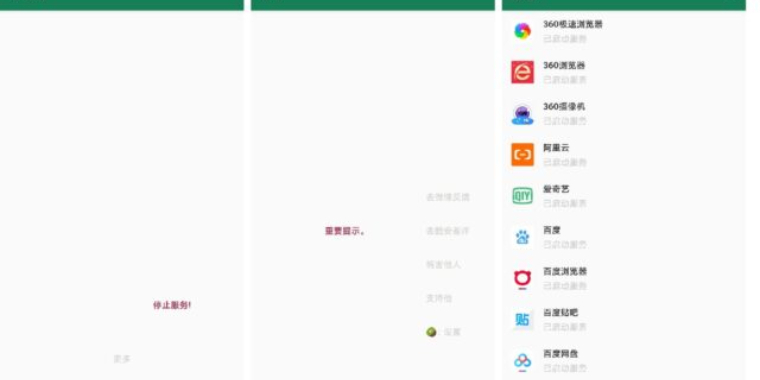This screenshot has height=380, width=760.
Task: Click the green ball icon beside 设置
Action: (431, 332)
